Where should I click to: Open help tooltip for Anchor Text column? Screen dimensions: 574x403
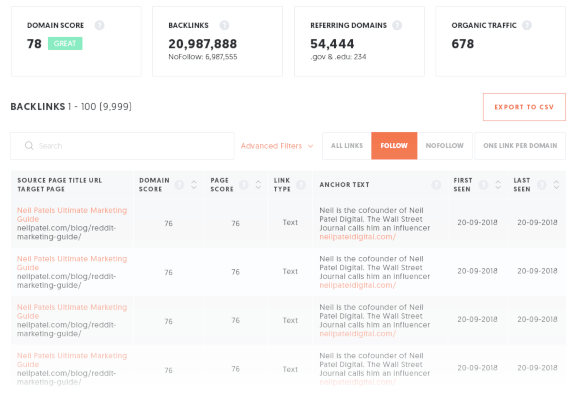point(436,185)
